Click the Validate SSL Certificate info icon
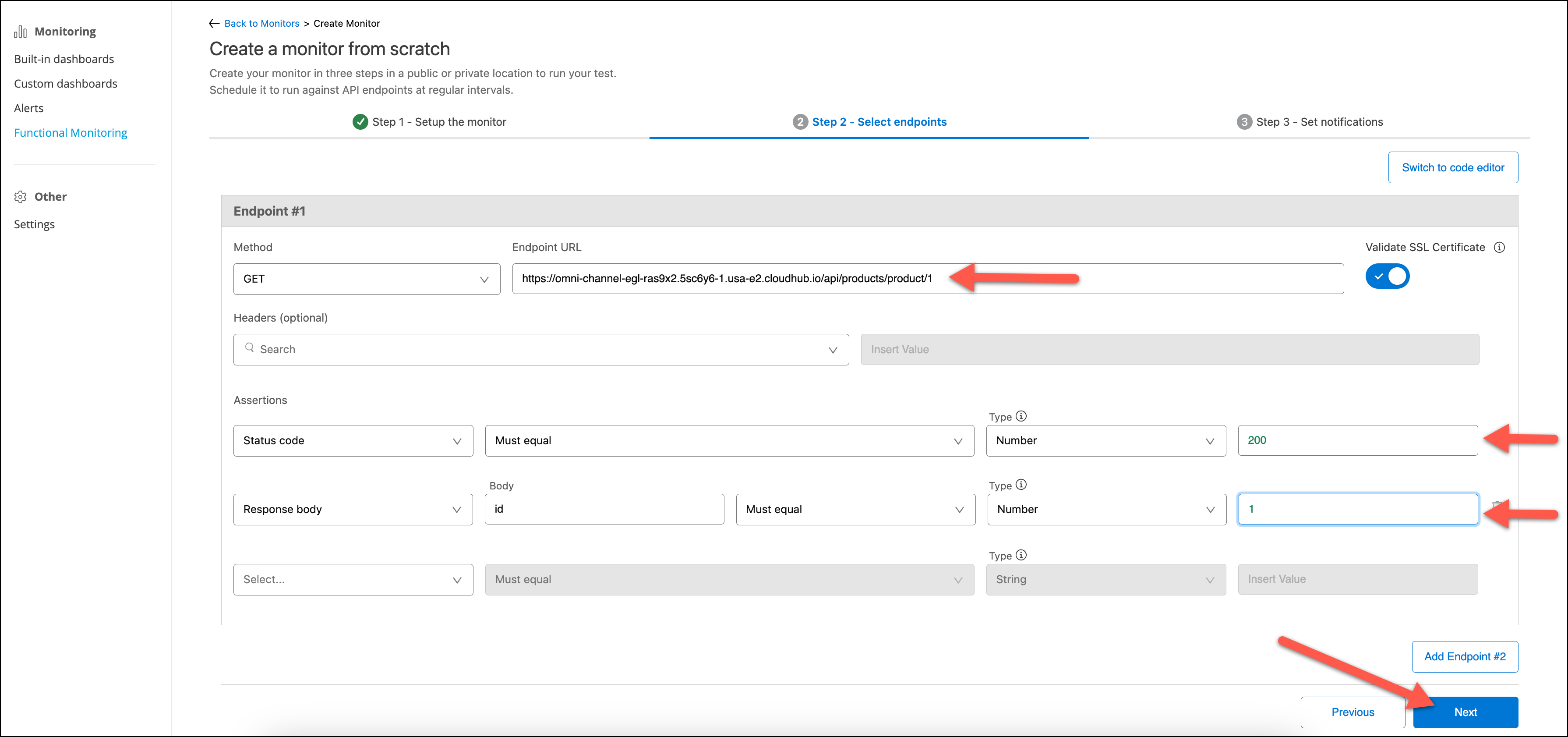 [x=1500, y=247]
